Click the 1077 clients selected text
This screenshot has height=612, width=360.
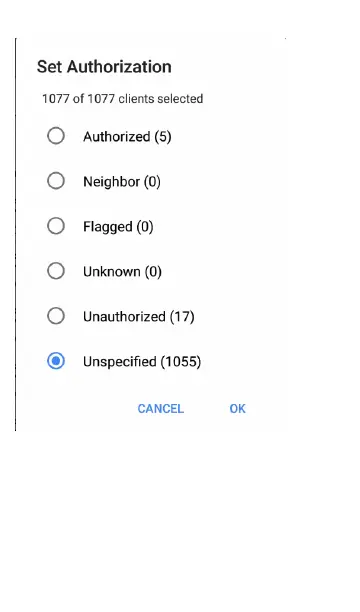click(122, 98)
